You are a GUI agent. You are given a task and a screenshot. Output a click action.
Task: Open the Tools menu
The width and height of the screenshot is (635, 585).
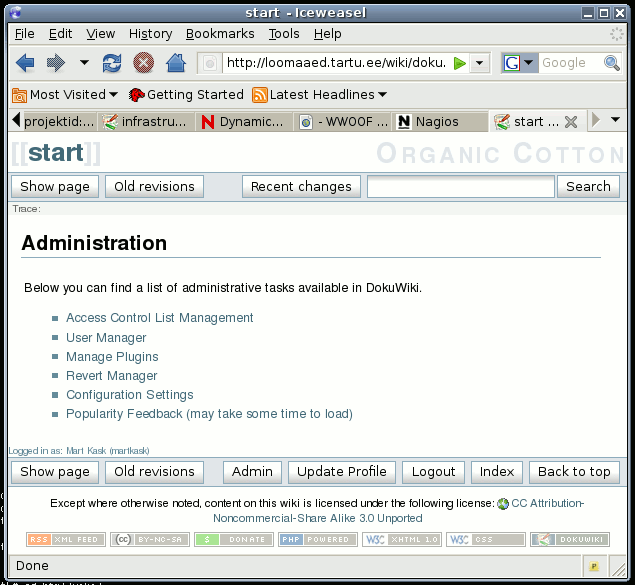(x=284, y=34)
